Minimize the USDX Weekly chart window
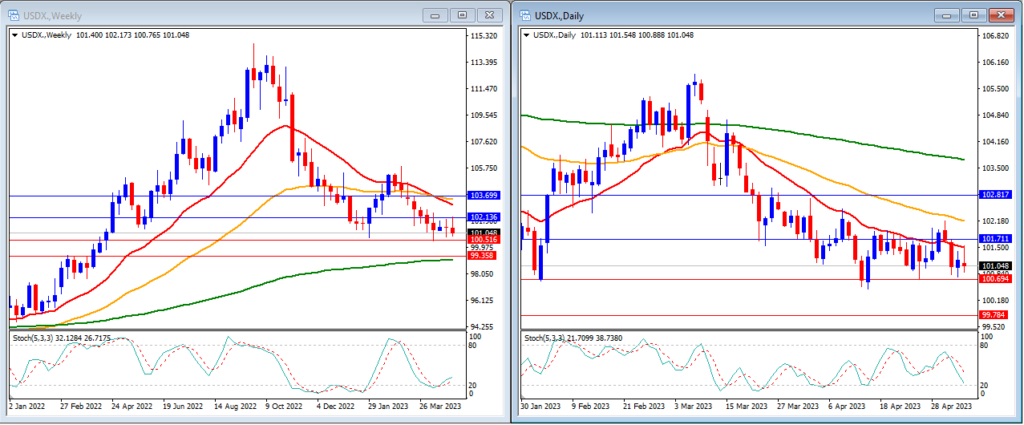Screen dimensions: 1024x425 [435, 15]
